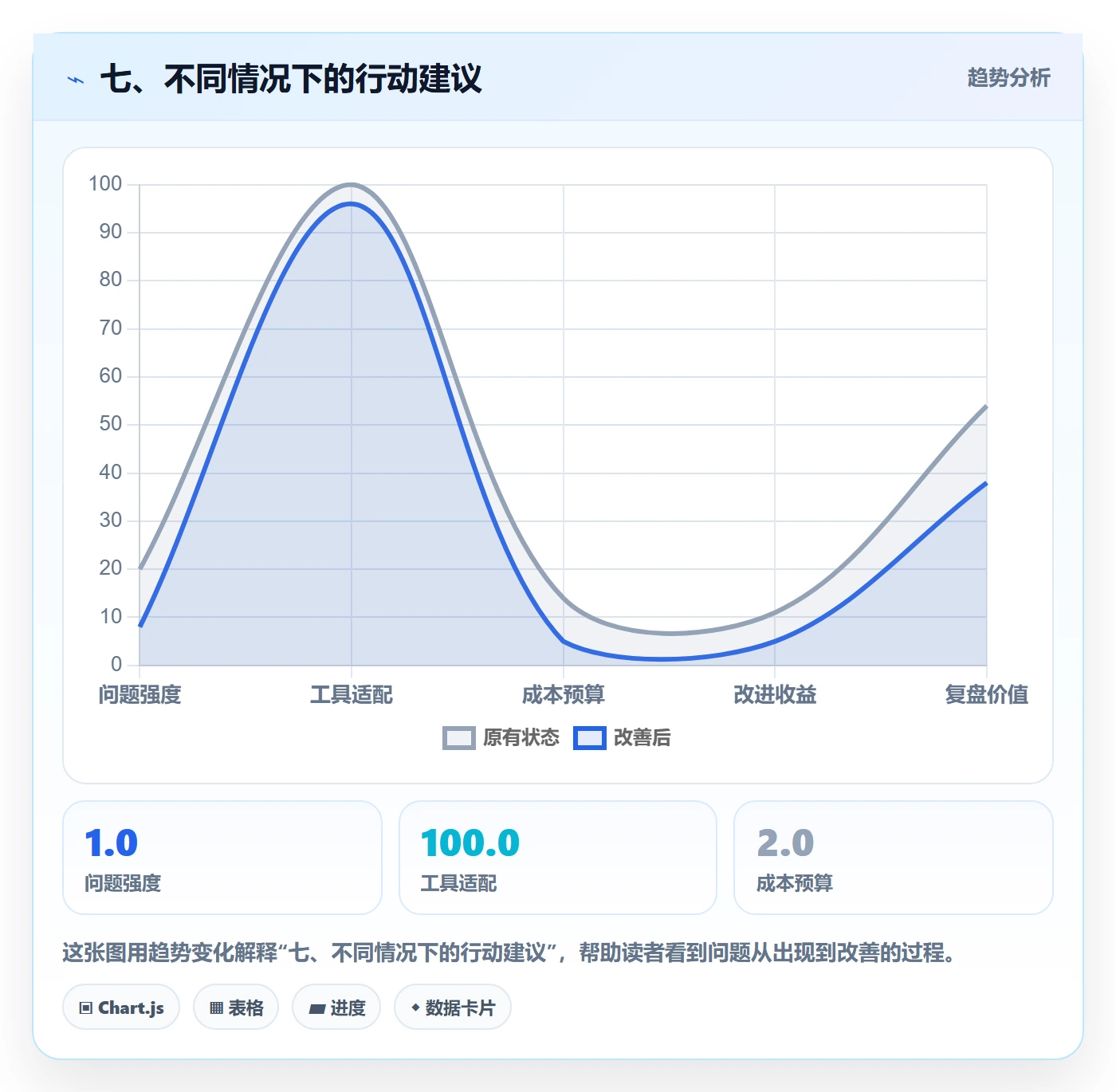Click the 改进收益 x-axis label
The image size is (1116, 1092).
(x=775, y=695)
